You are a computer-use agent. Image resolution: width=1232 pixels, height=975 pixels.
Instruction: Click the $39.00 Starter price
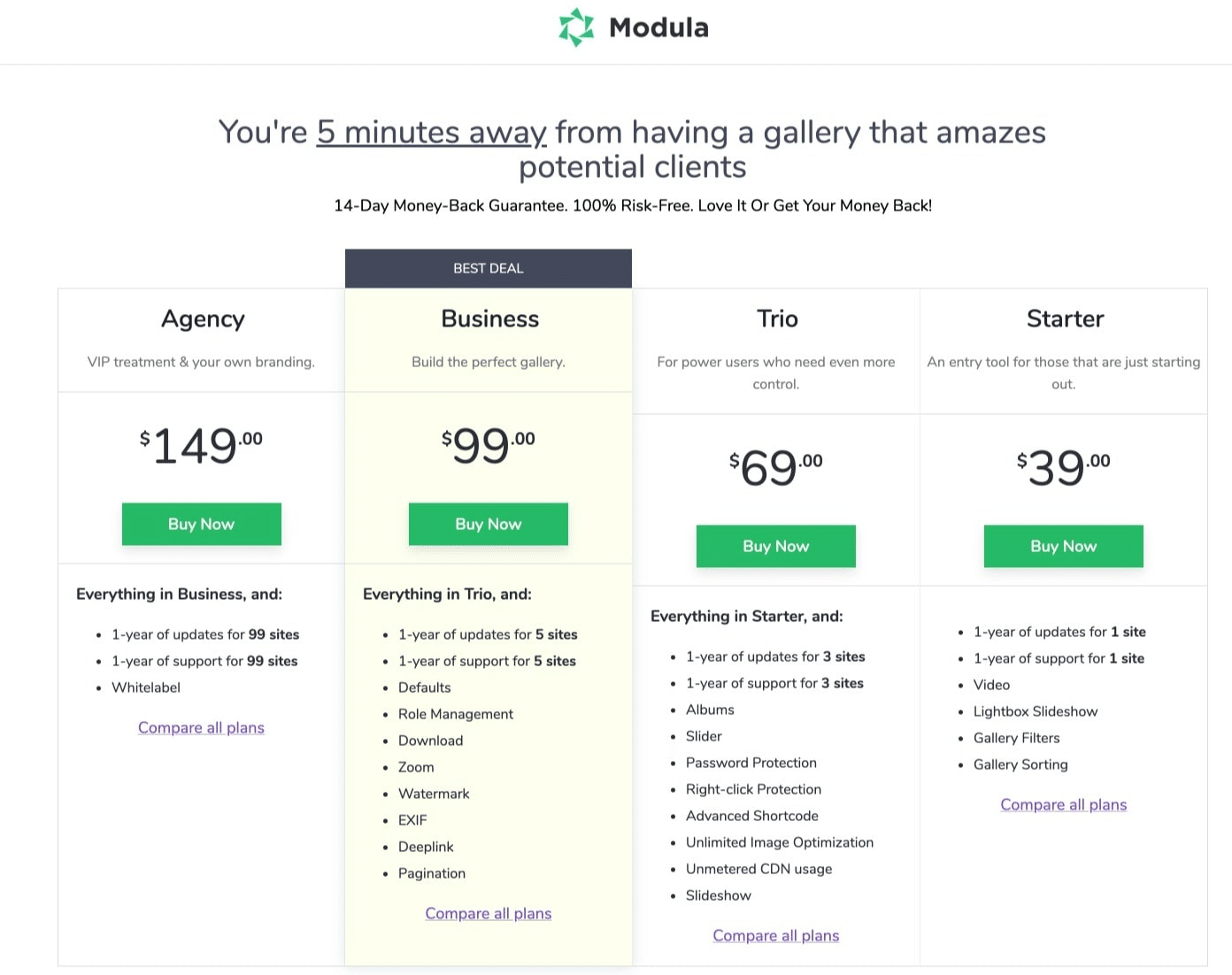click(1064, 467)
